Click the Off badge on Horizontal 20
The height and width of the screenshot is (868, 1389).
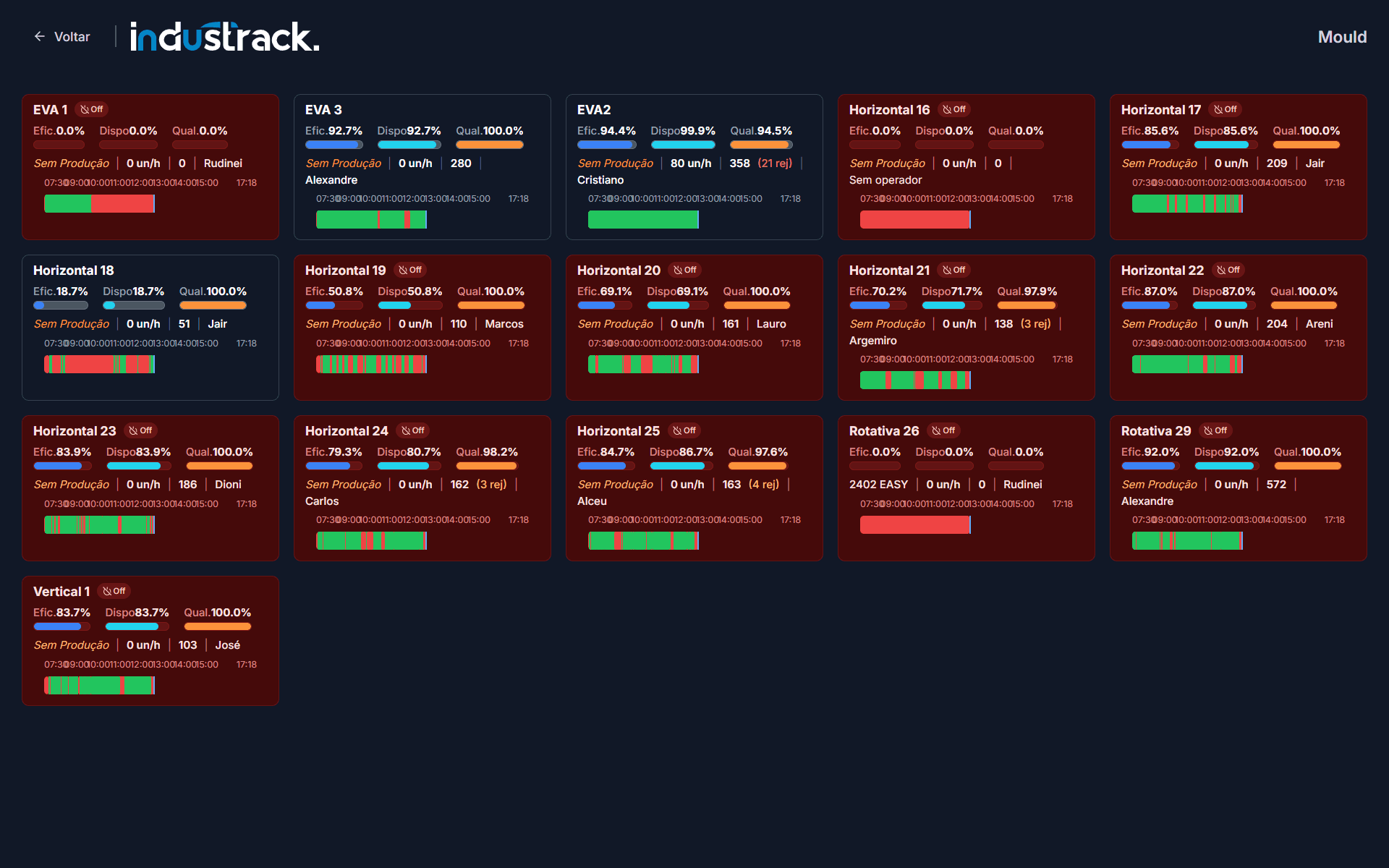tap(685, 270)
